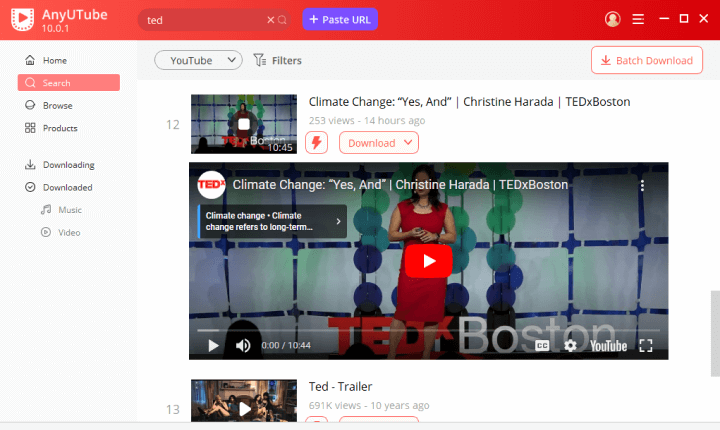Click the play icon in player controls

(213, 345)
